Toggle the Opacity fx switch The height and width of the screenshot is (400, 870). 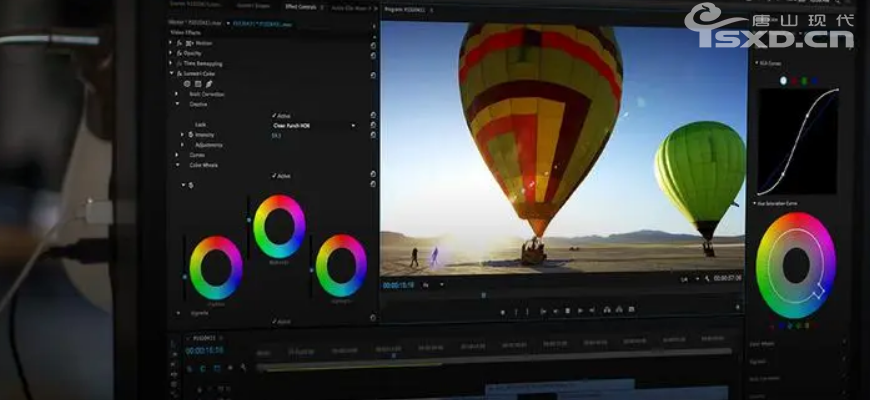pos(179,53)
